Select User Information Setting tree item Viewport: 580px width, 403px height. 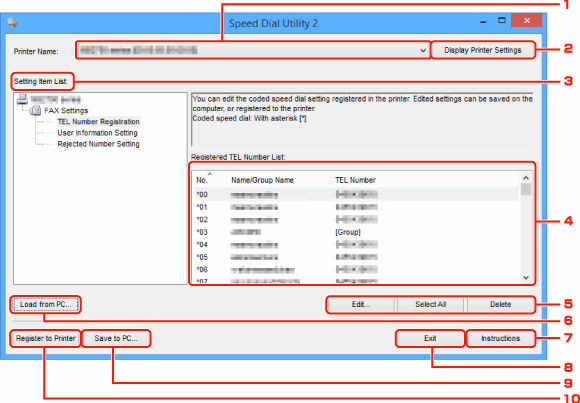pyautogui.click(x=97, y=133)
